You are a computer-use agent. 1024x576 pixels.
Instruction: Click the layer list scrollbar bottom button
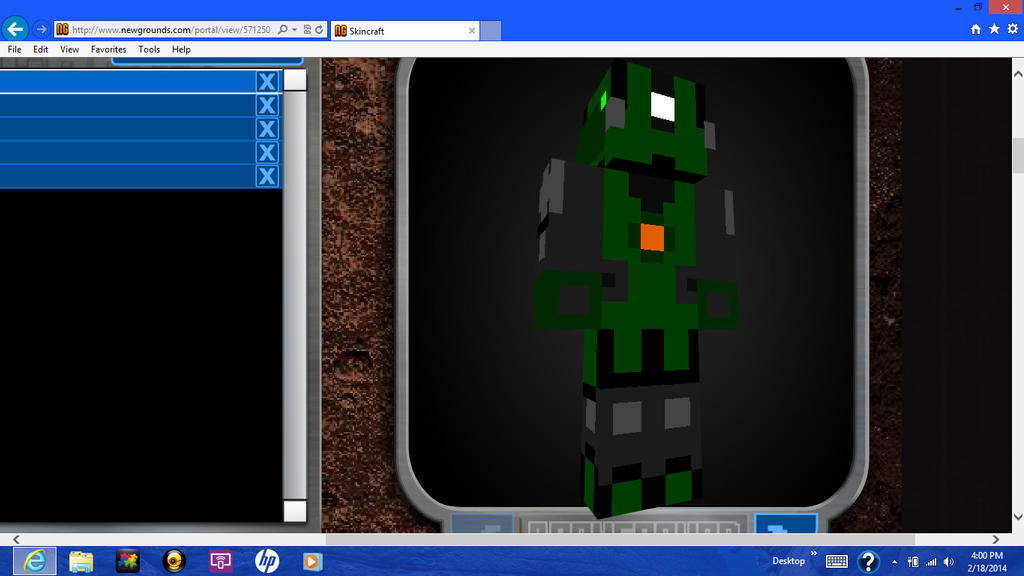pyautogui.click(x=295, y=511)
